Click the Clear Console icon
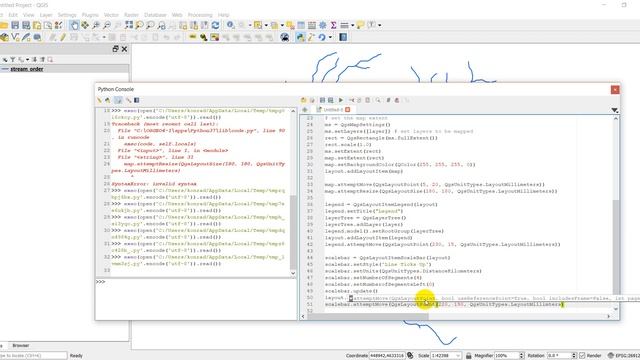This screenshot has width=640, height=360. 99,100
